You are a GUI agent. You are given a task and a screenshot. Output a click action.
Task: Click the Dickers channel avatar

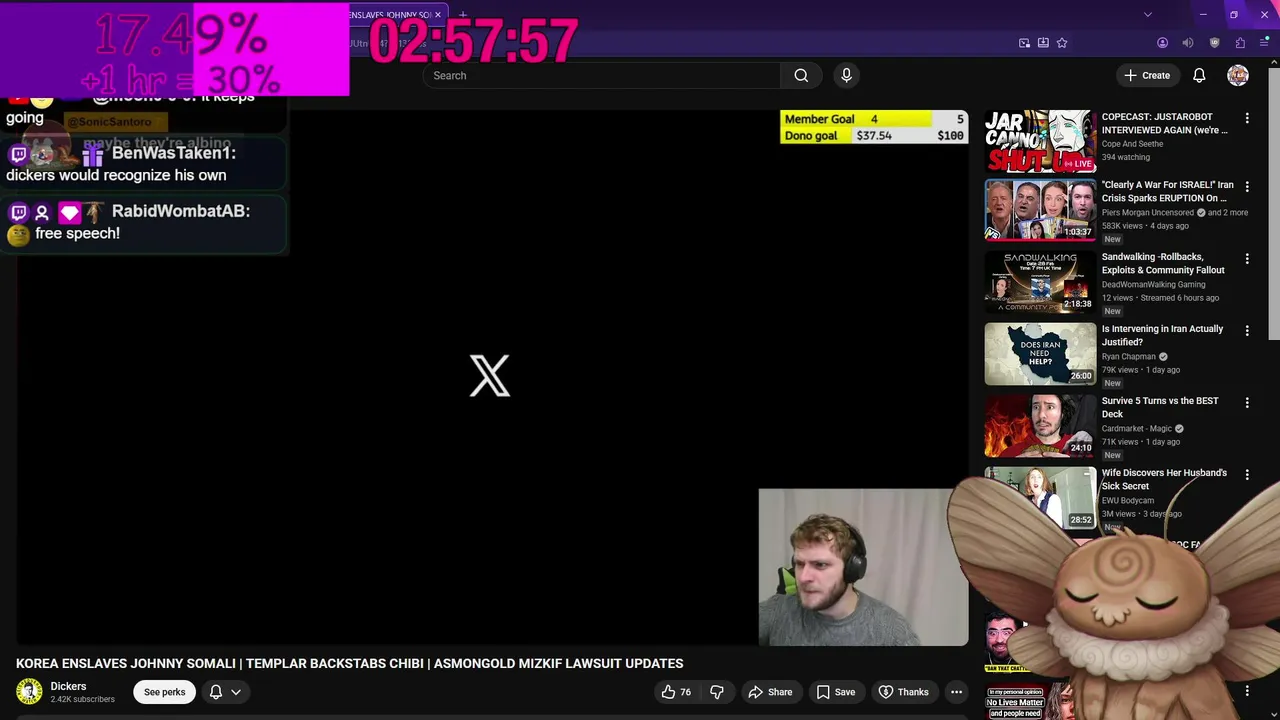coord(29,691)
